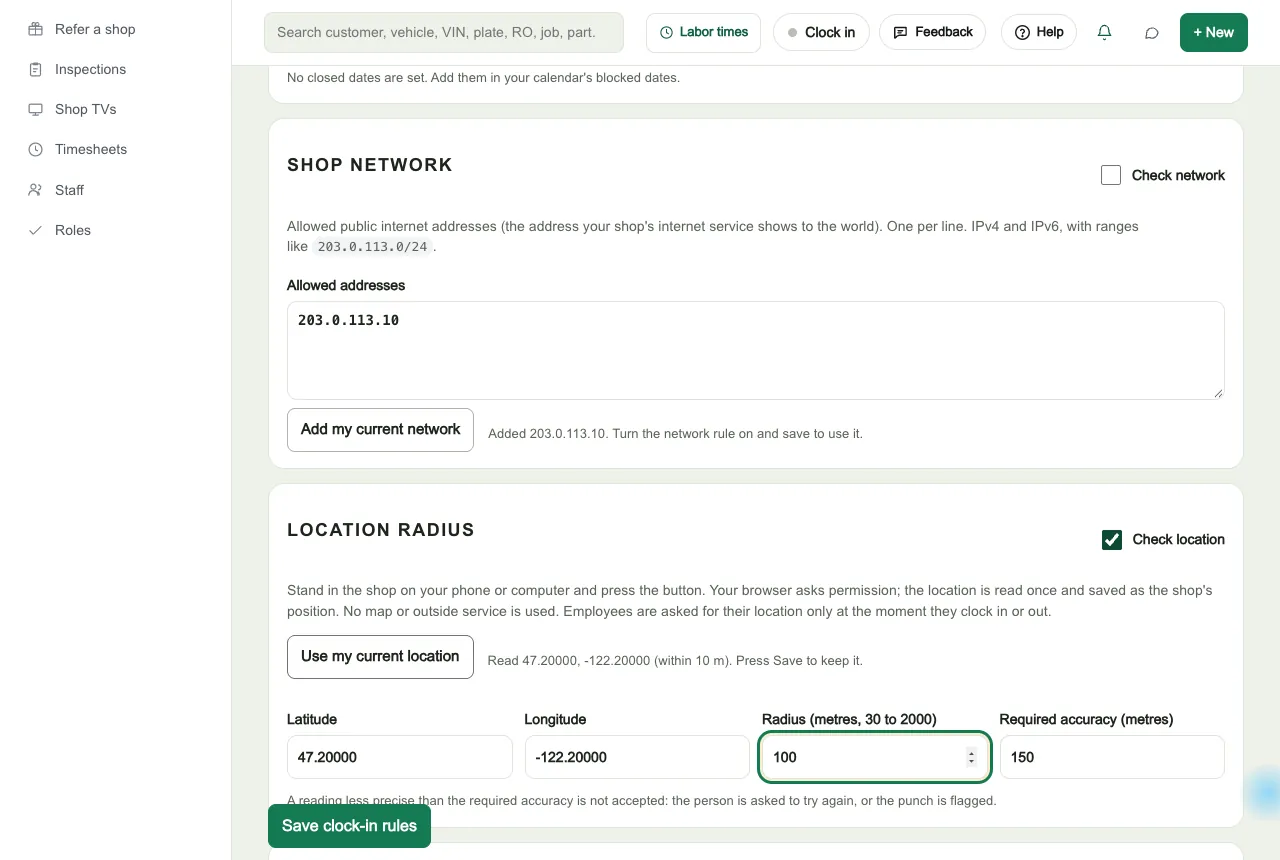Click into the Allowed addresses text area

pos(755,350)
